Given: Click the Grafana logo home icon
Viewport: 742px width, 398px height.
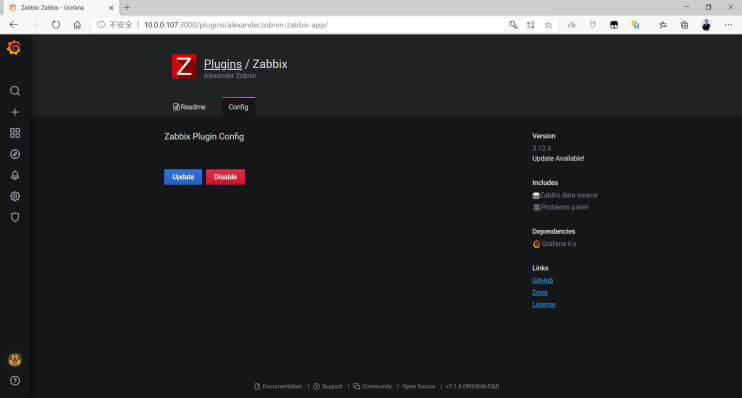Looking at the screenshot, I should pos(14,48).
